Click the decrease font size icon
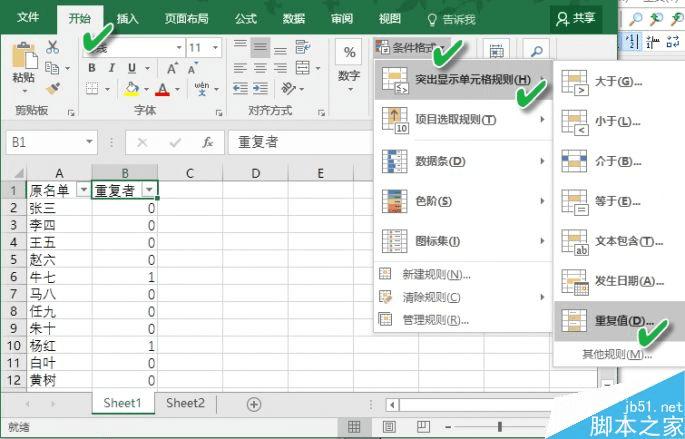This screenshot has height=439, width=685. [192, 69]
